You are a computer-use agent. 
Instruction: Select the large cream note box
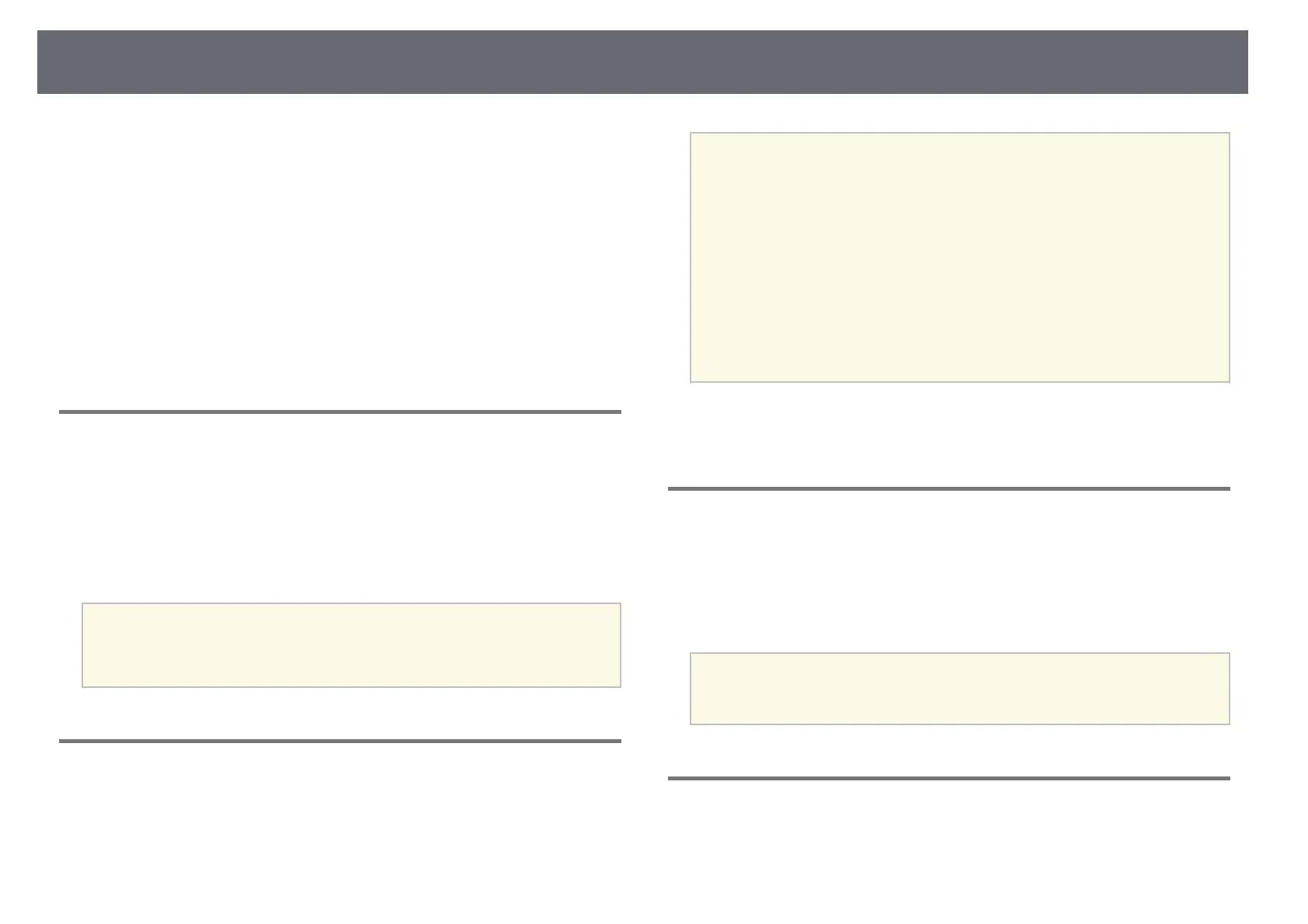coord(960,257)
